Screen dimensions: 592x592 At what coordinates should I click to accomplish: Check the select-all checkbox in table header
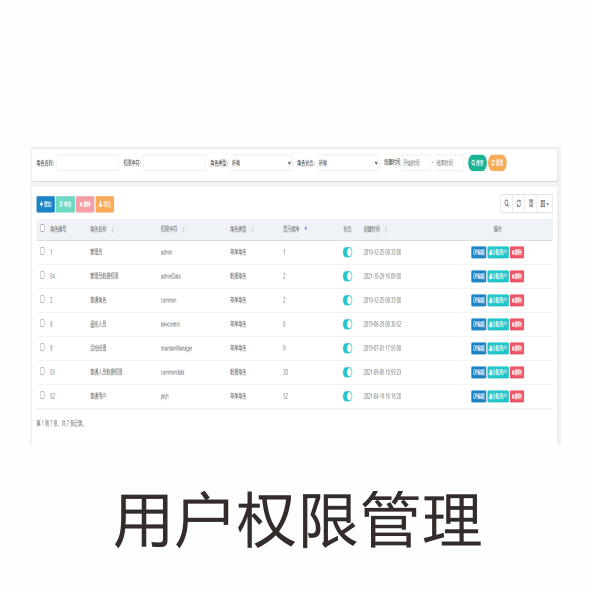42,228
